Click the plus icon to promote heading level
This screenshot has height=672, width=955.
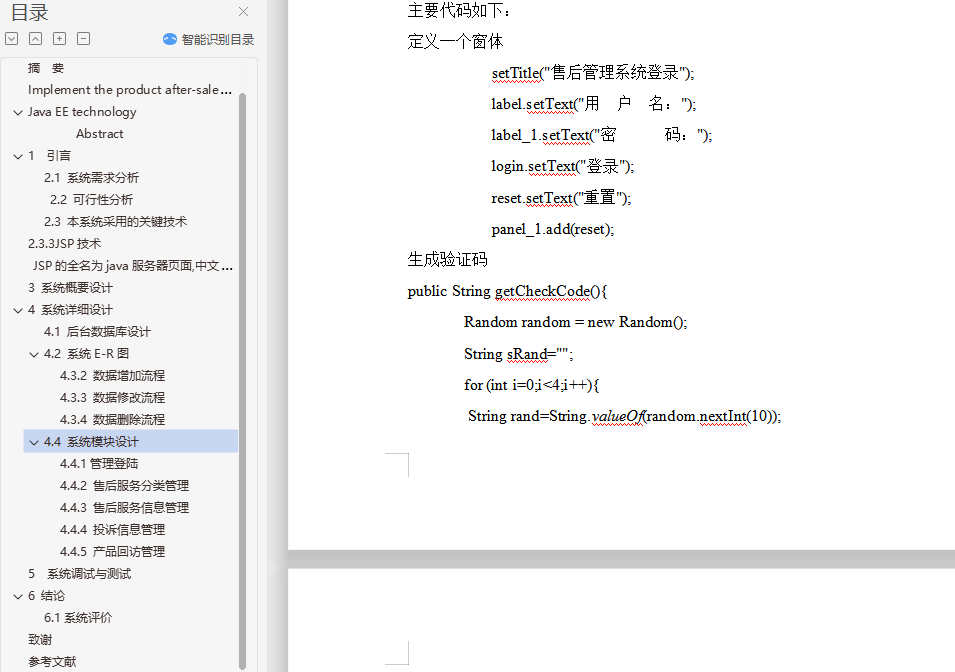click(60, 39)
